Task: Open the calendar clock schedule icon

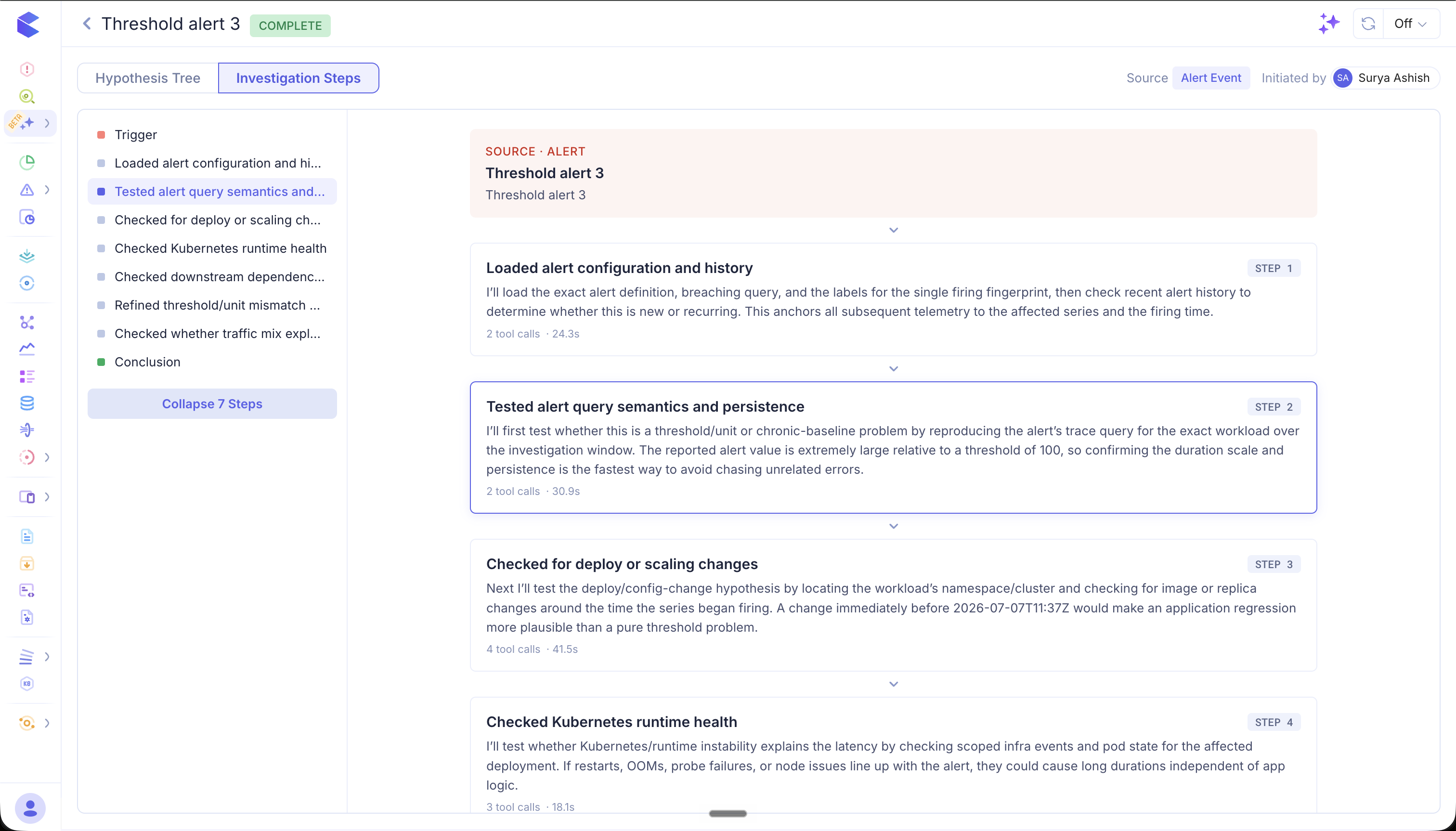Action: [x=27, y=218]
